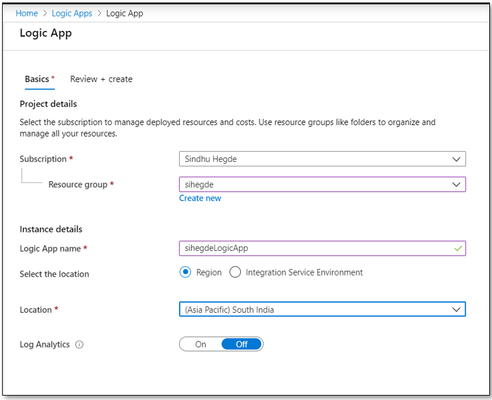This screenshot has height=400, width=492.
Task: Click the Create new resource group link
Action: pos(200,198)
